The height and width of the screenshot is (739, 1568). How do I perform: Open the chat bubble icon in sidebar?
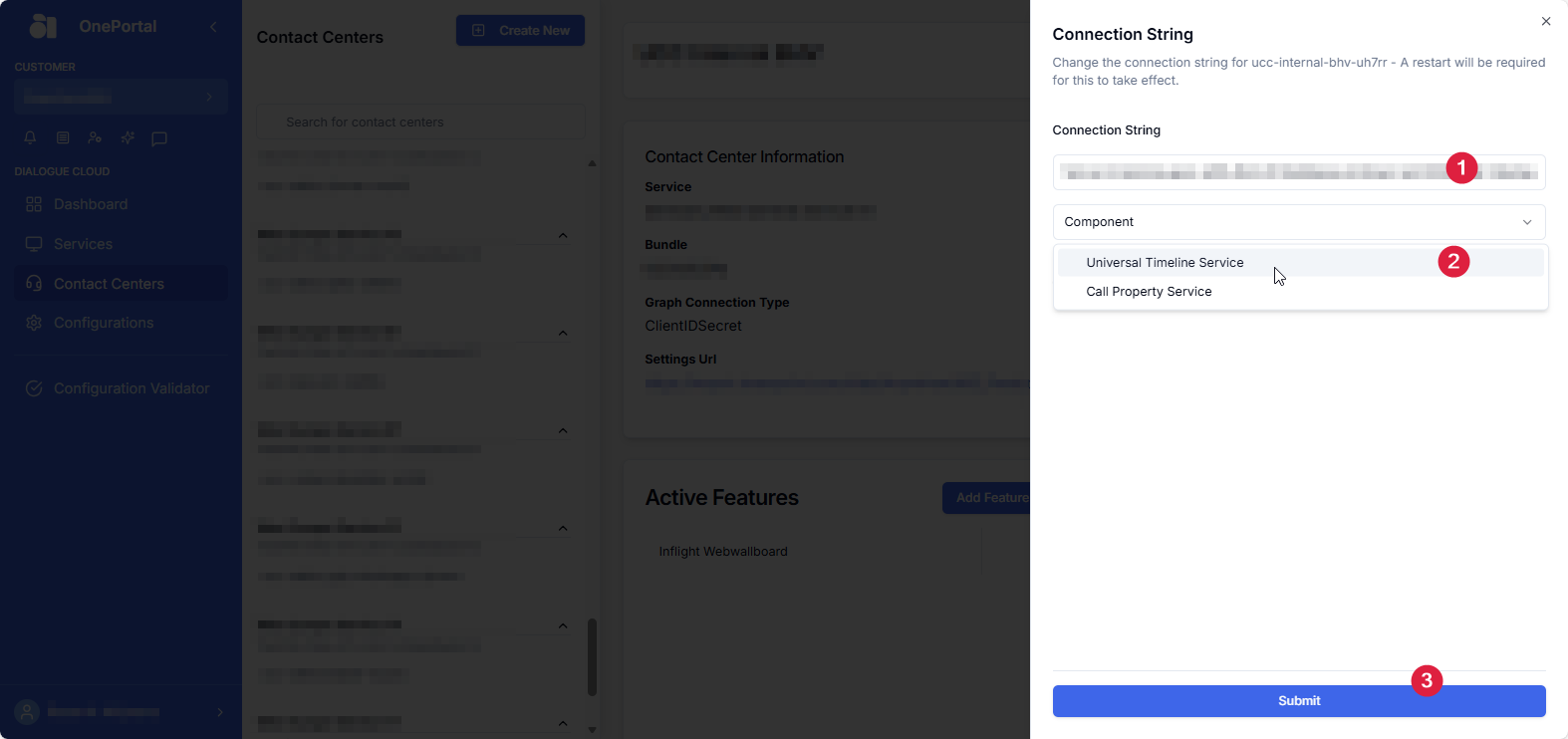(x=159, y=138)
